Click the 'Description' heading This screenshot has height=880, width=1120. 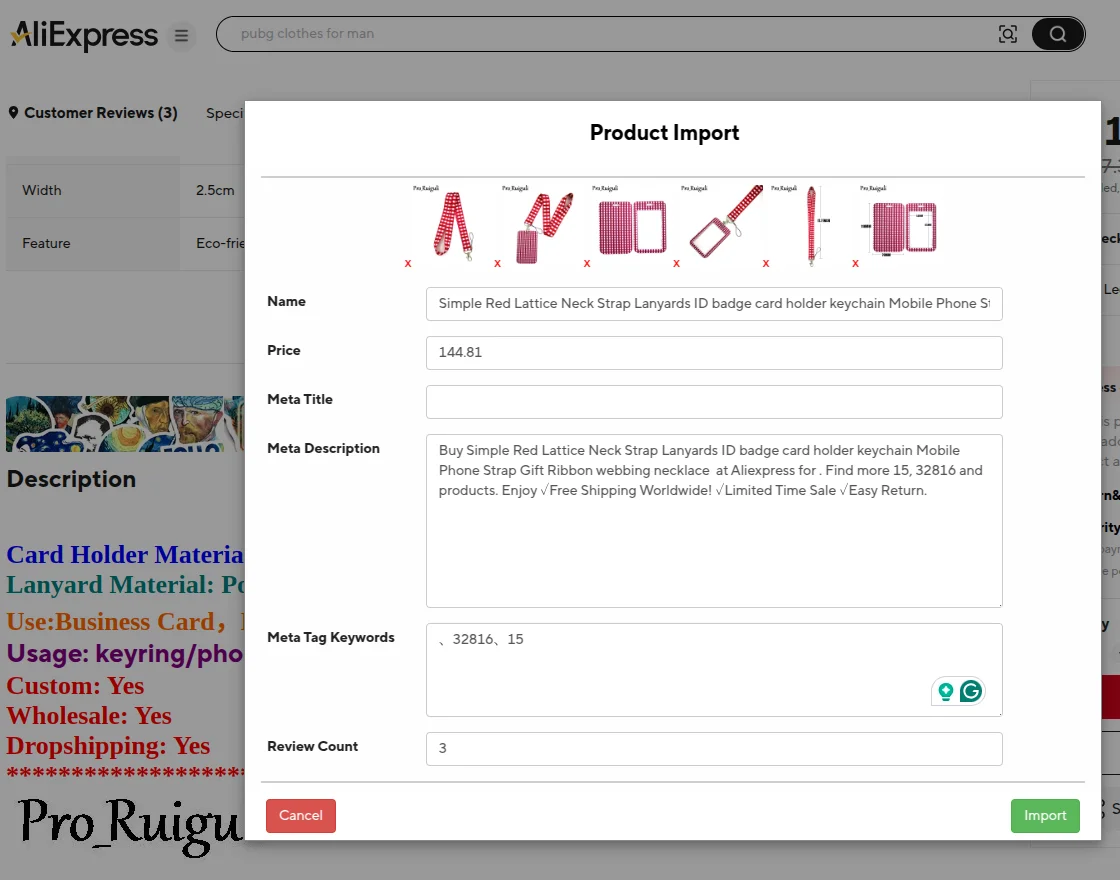[x=71, y=479]
